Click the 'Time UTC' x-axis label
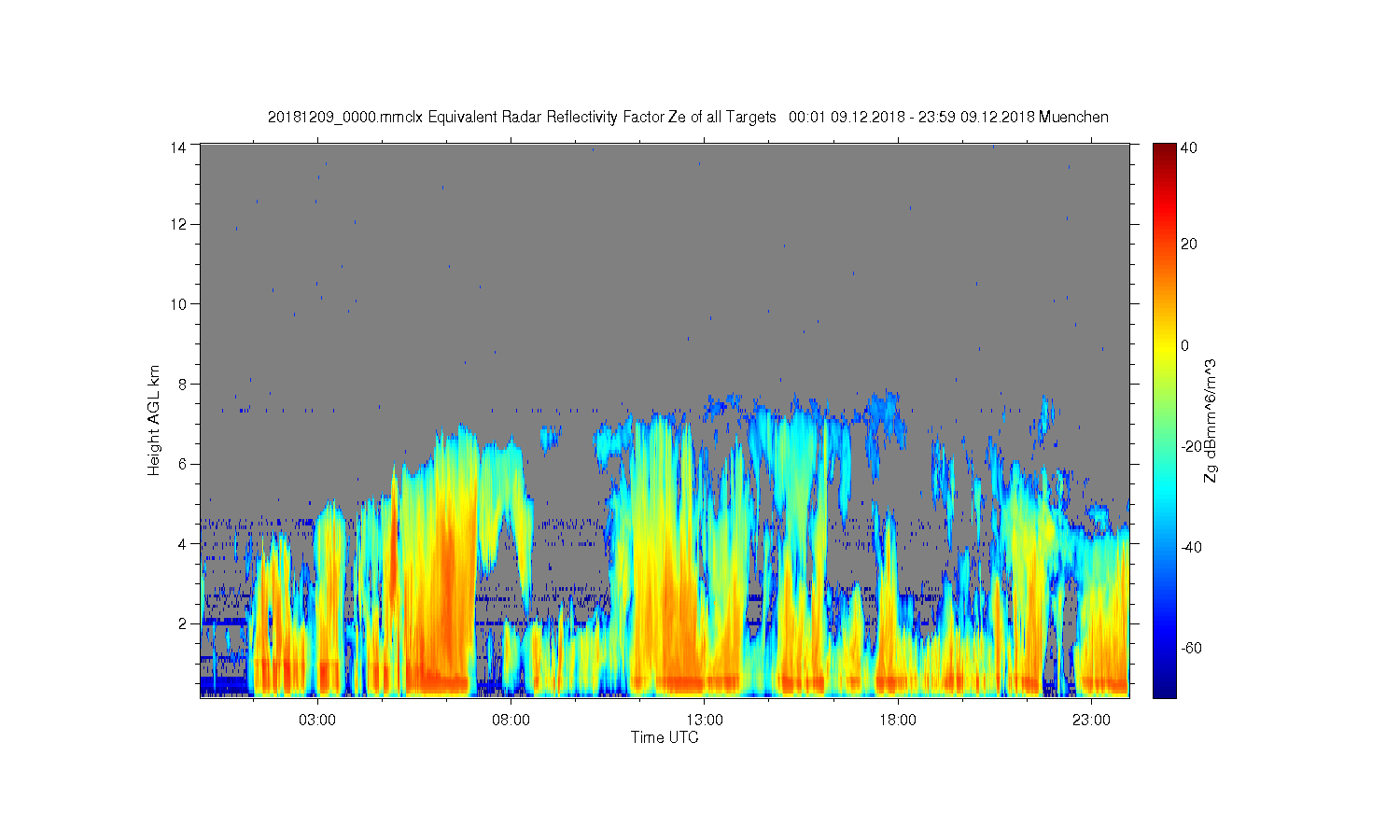1400x840 pixels. coord(665,737)
